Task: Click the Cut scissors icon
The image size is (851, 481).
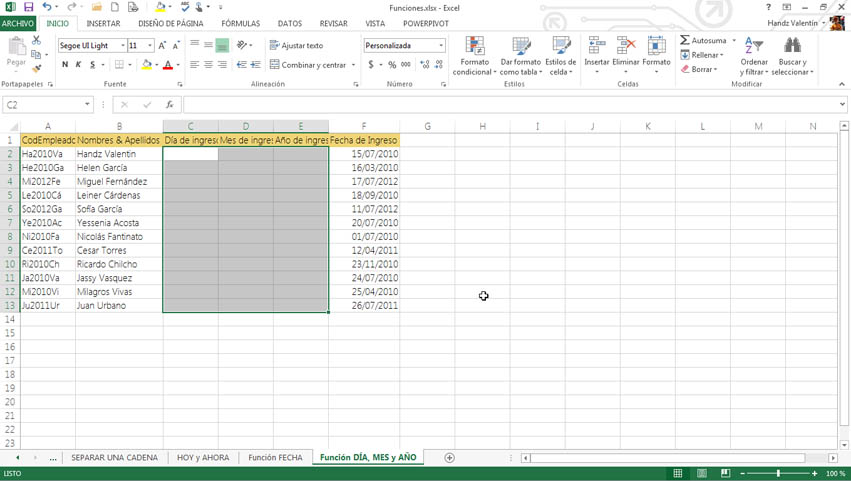Action: point(37,41)
